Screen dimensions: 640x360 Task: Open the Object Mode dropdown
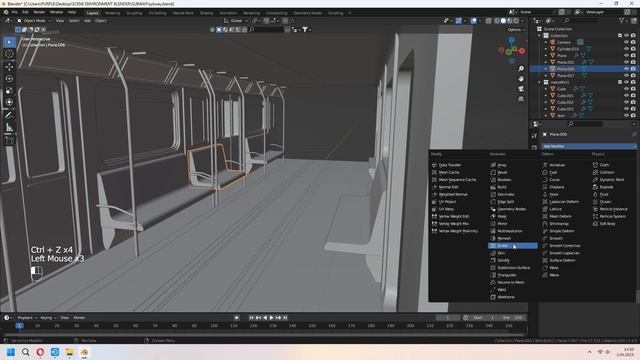click(x=33, y=20)
